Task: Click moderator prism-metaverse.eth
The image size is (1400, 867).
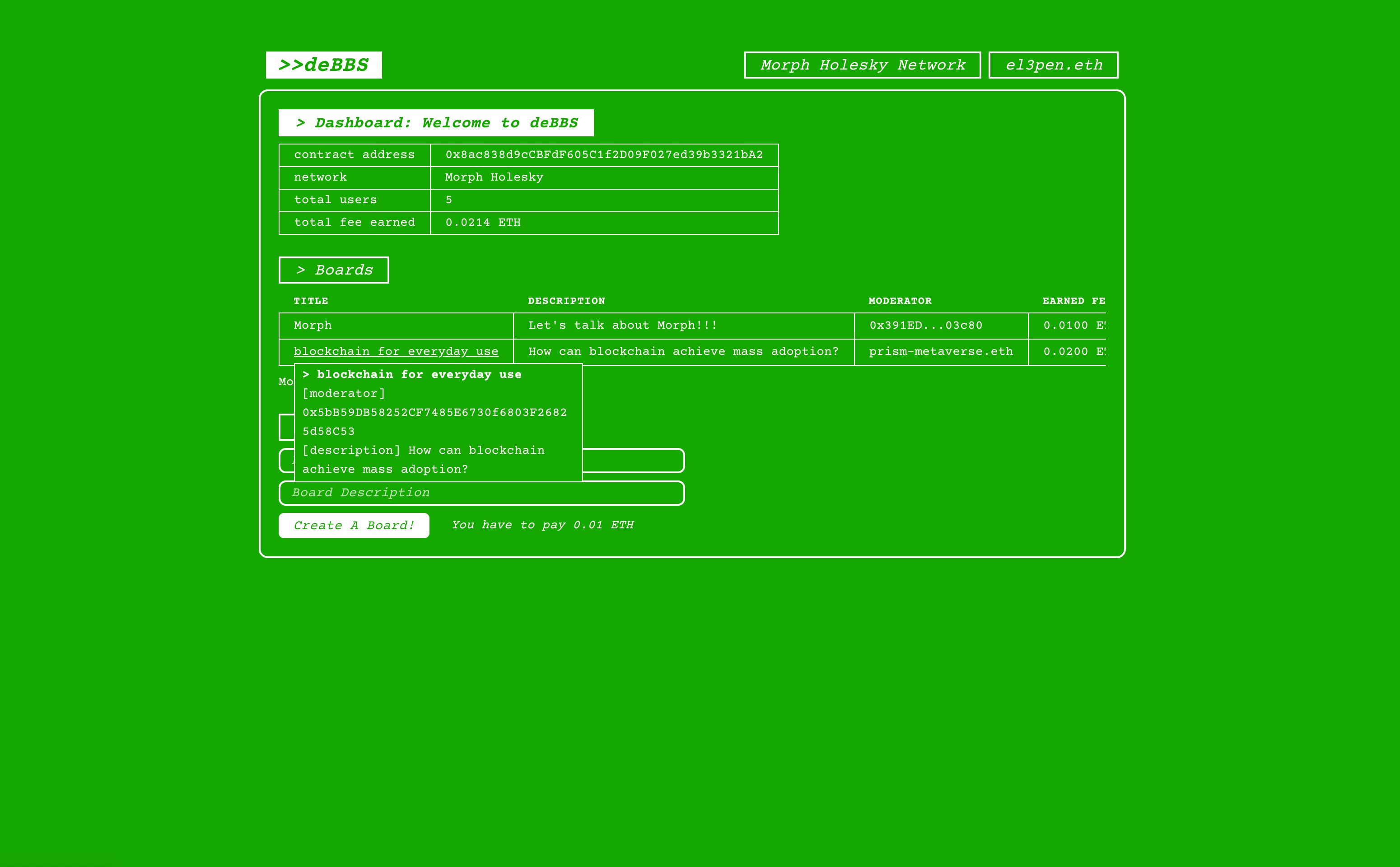Action: click(x=941, y=351)
